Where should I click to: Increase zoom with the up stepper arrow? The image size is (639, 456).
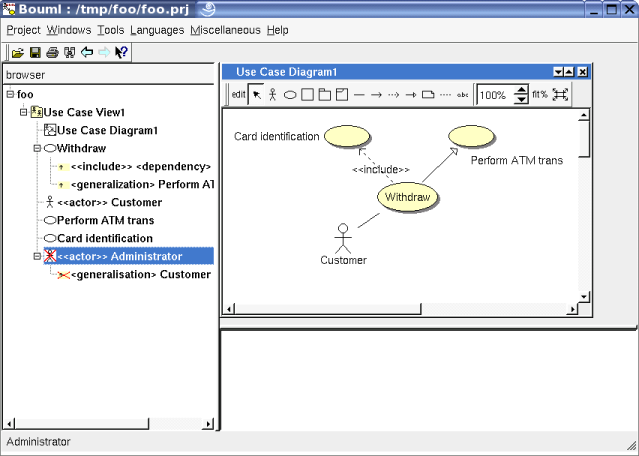point(521,90)
